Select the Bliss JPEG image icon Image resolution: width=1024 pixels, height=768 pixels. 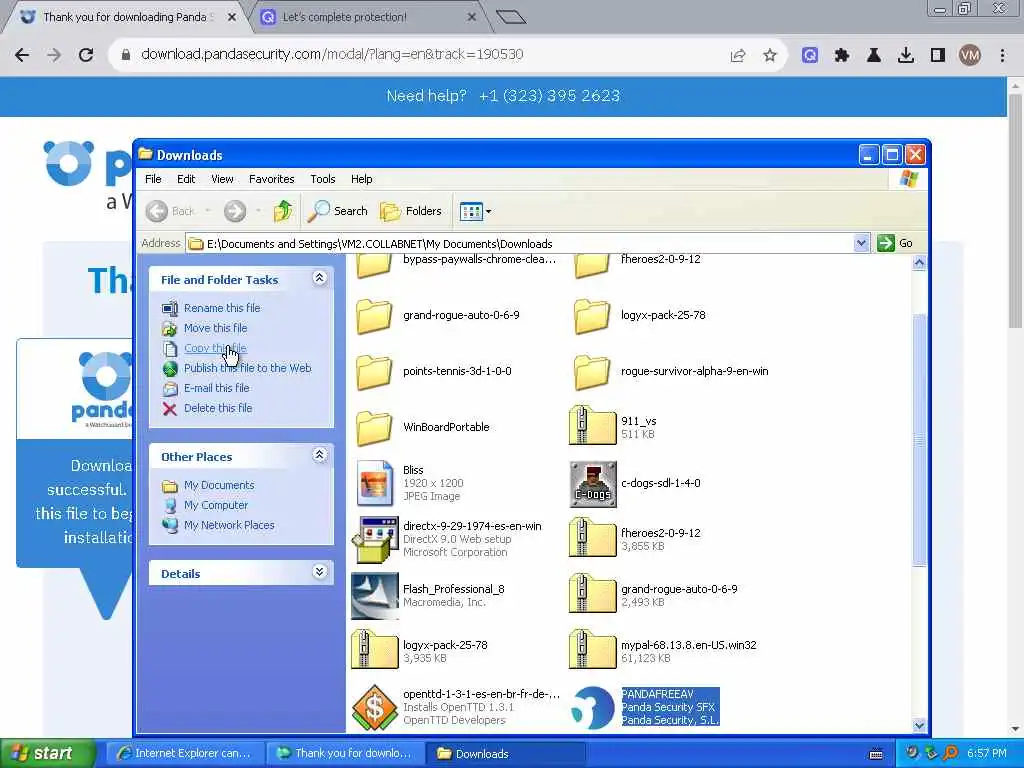coord(375,484)
